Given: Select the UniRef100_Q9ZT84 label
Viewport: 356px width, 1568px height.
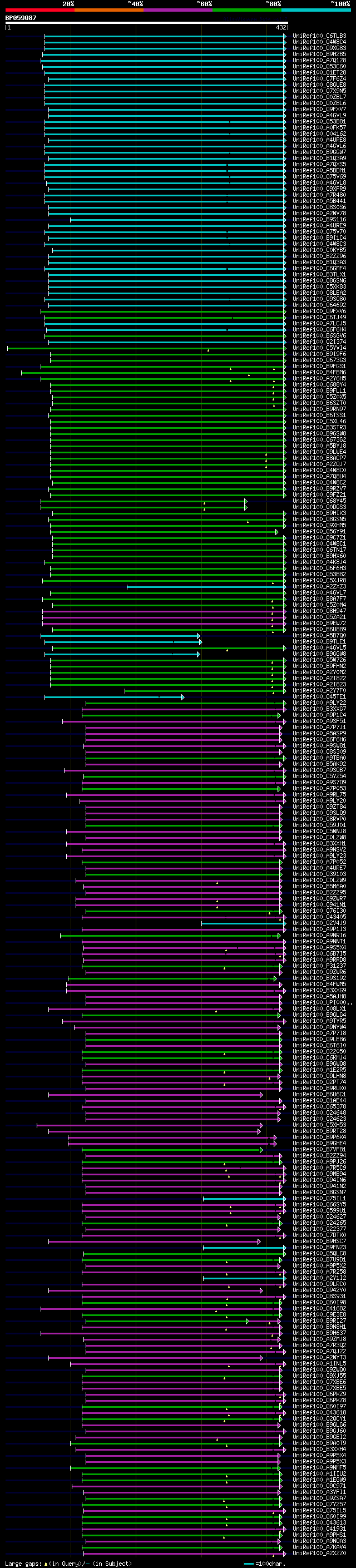Looking at the screenshot, I should pos(319,807).
